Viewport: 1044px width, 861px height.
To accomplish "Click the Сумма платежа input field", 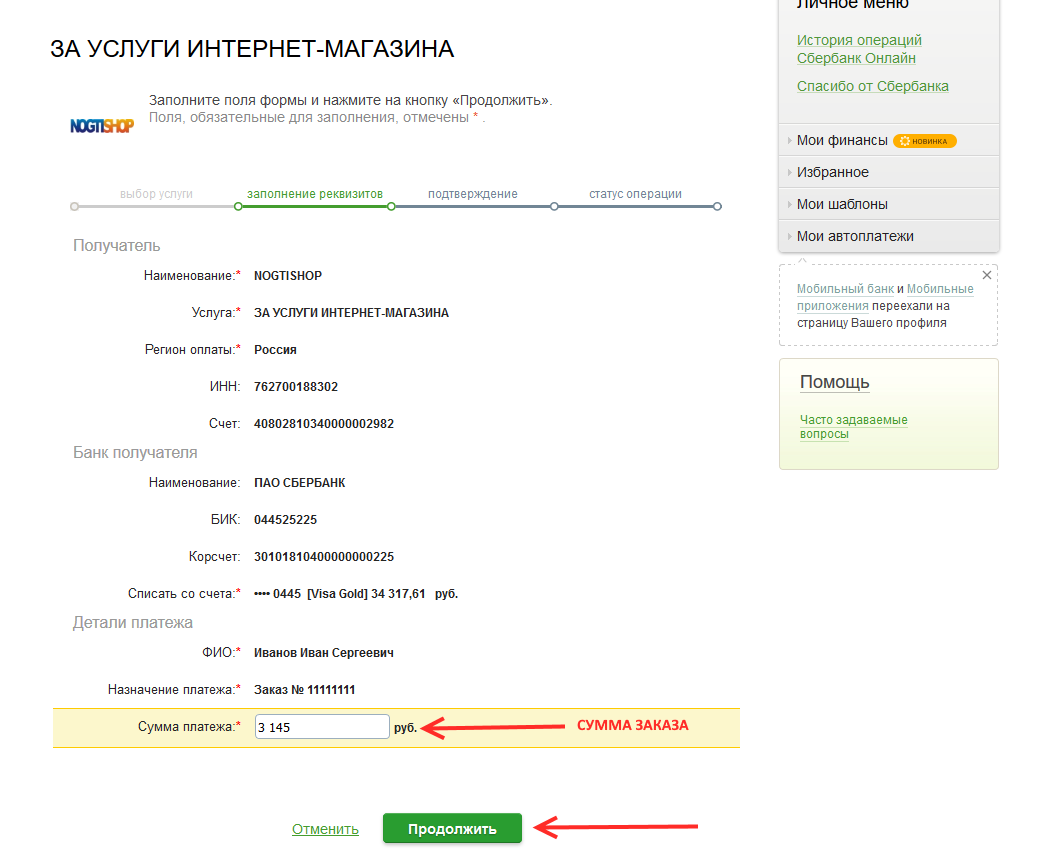I will click(322, 727).
